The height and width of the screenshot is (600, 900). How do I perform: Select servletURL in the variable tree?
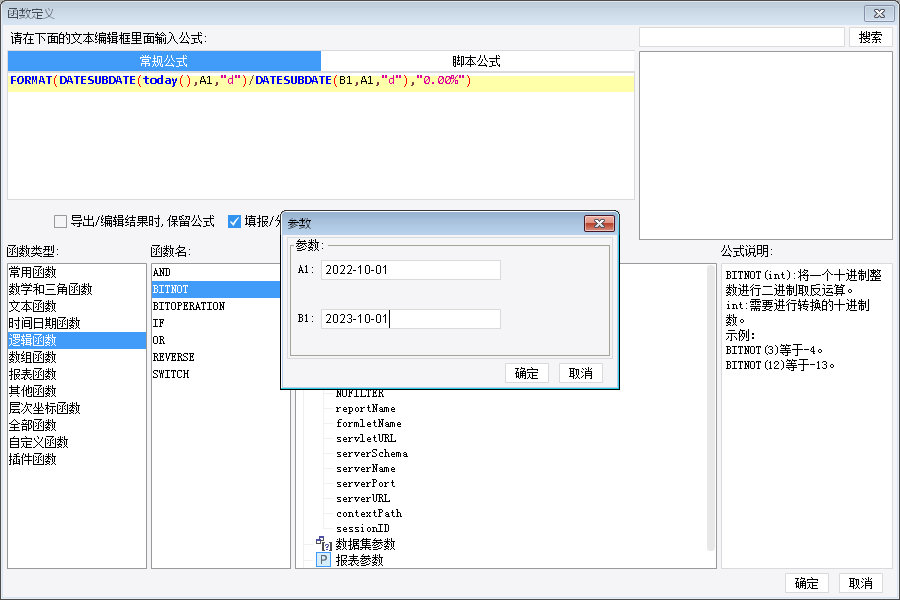pyautogui.click(x=366, y=439)
